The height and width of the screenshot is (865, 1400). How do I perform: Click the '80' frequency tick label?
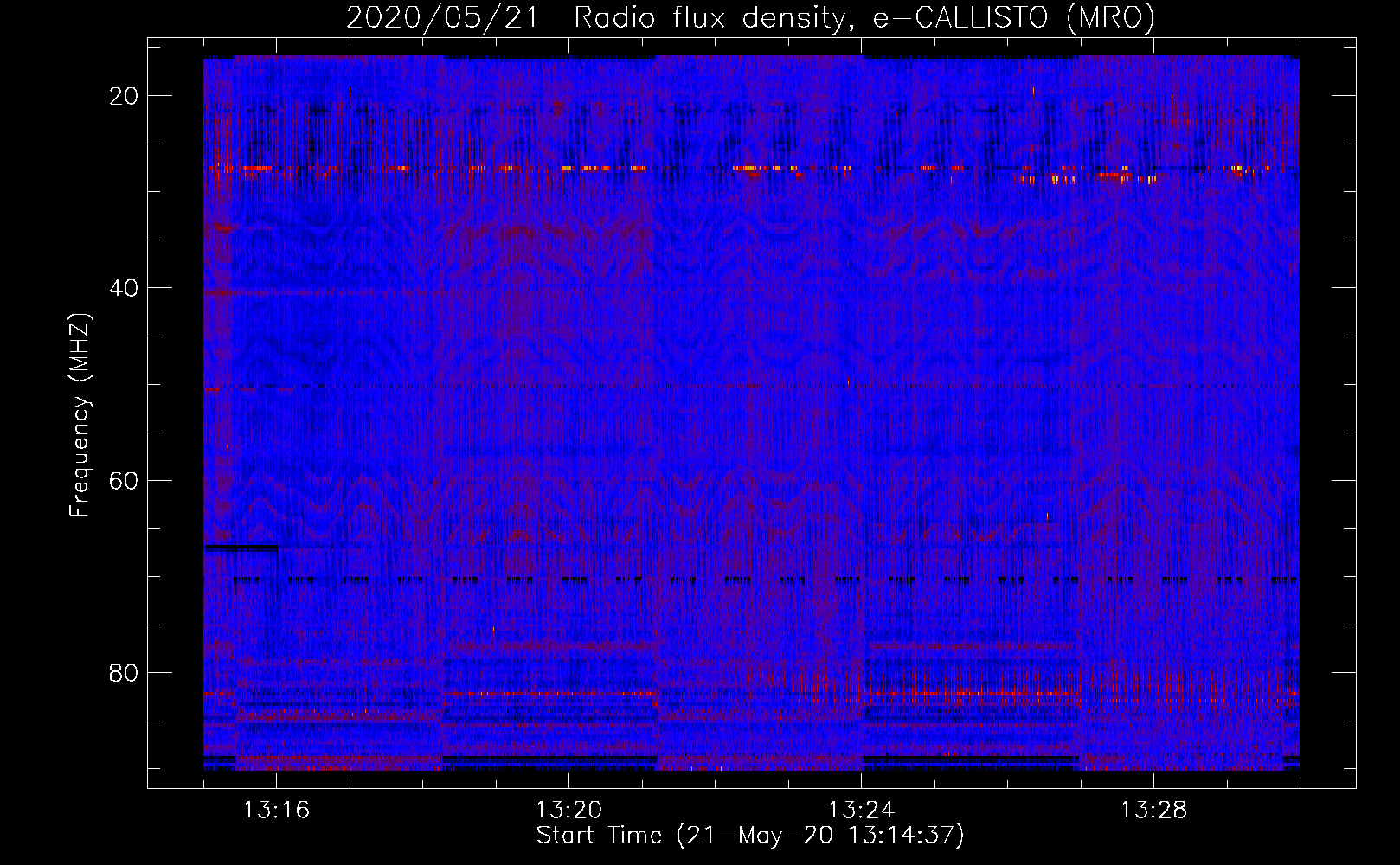125,672
